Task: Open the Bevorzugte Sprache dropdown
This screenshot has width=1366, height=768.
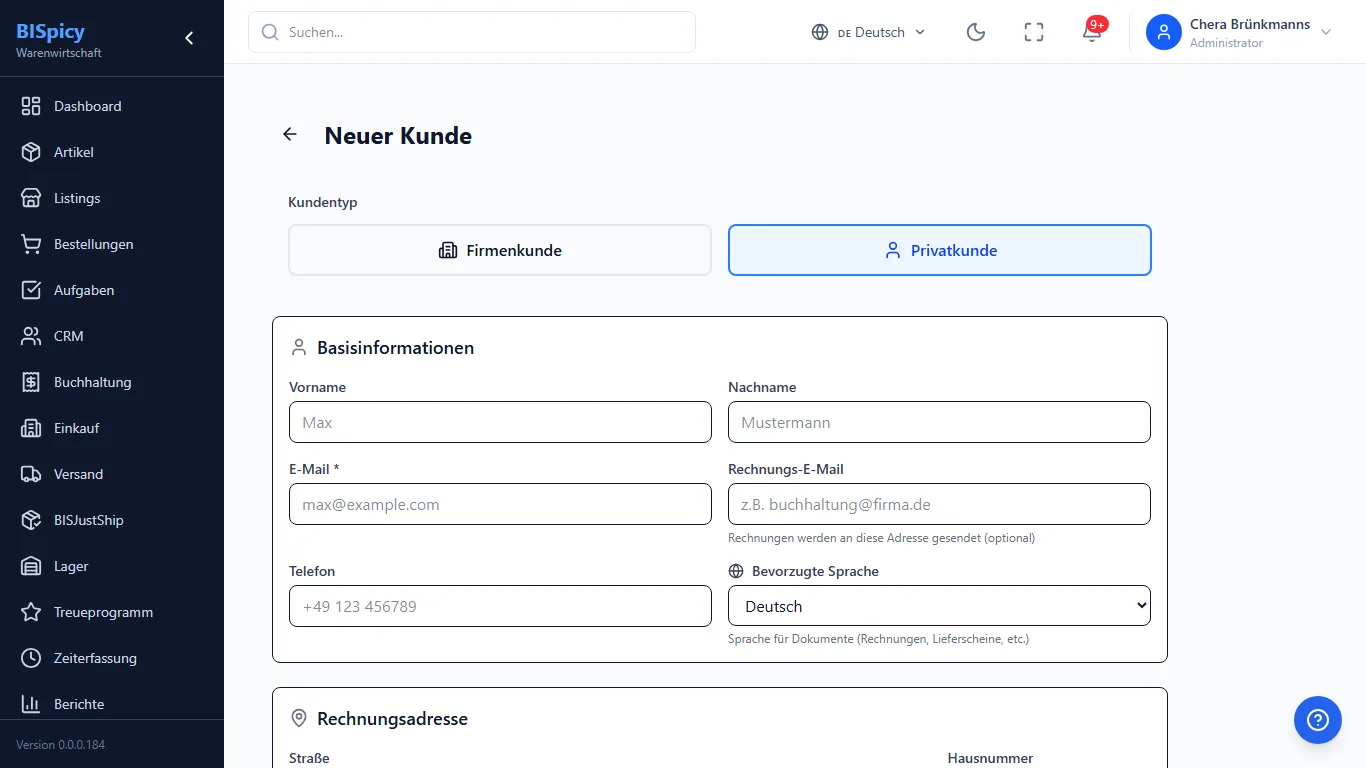Action: pos(939,606)
